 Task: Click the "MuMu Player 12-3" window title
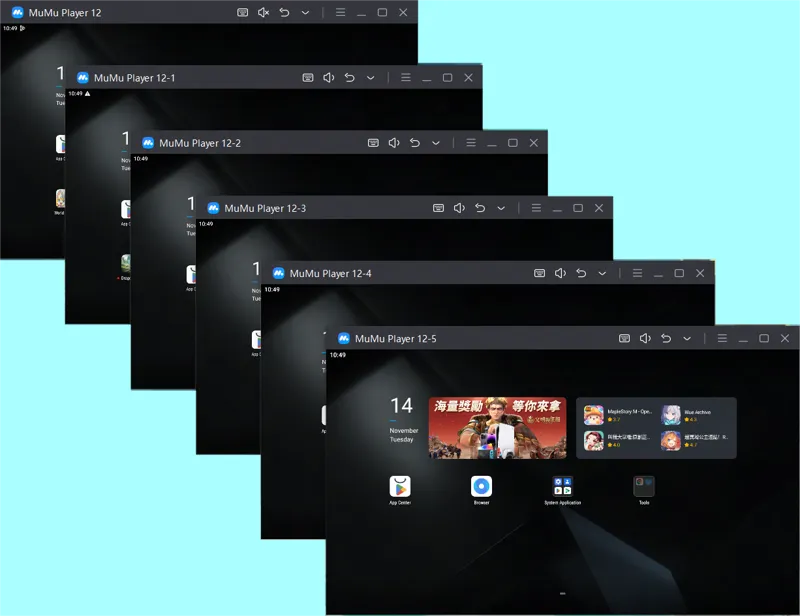265,208
